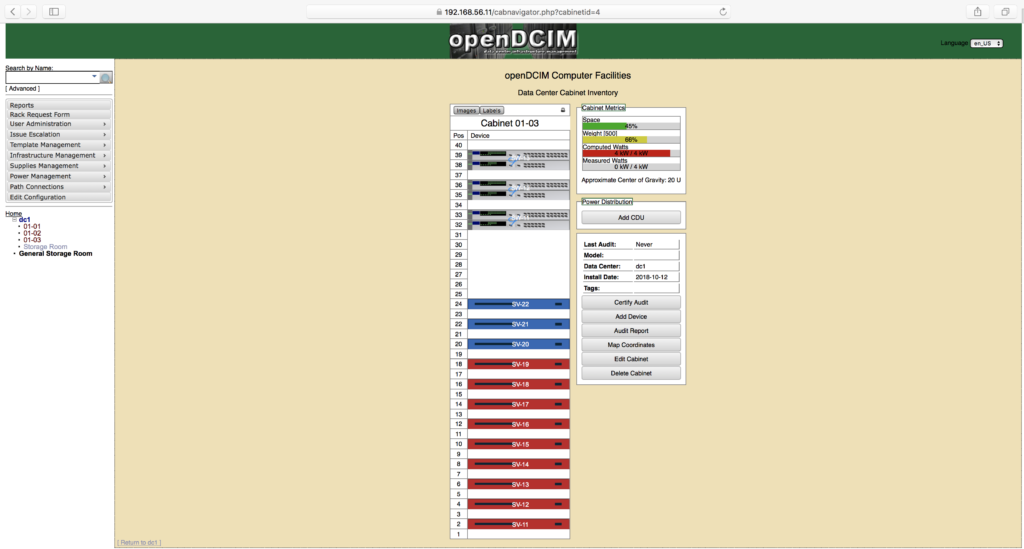The image size is (1024, 549).
Task: Click the search magnifier icon in sidebar
Action: [106, 78]
